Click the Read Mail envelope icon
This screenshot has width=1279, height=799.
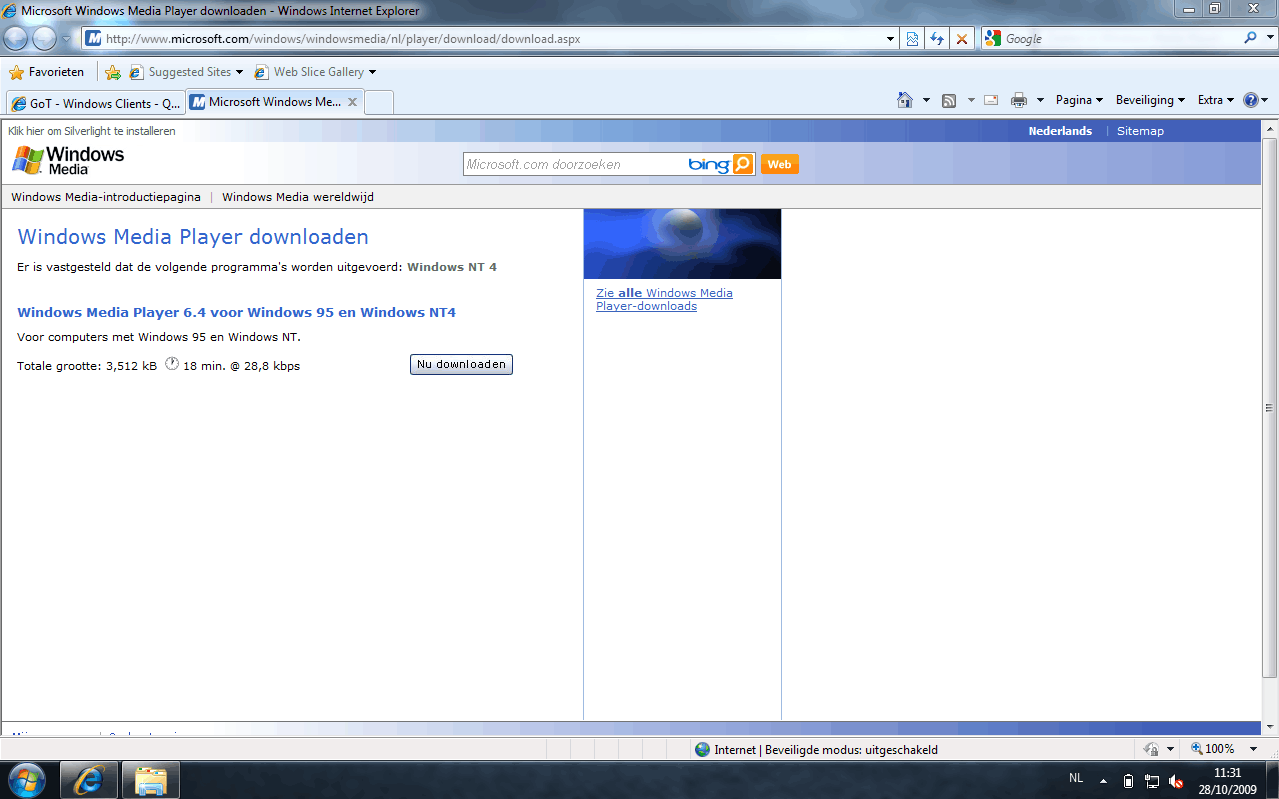(991, 100)
